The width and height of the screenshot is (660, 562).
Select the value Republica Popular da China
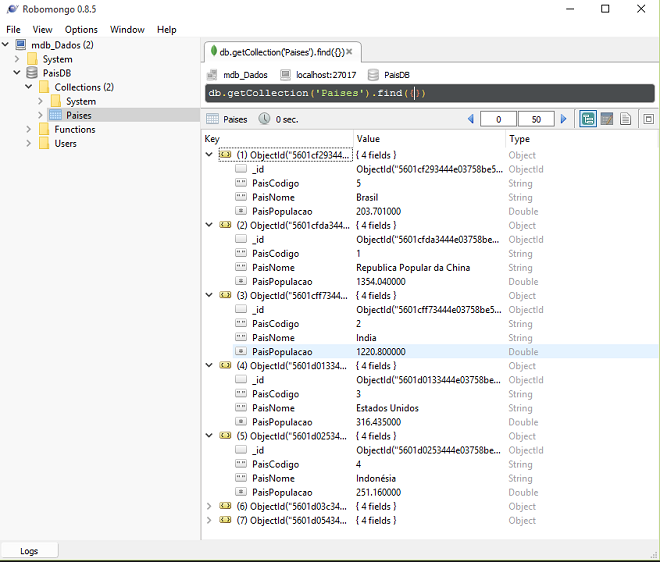[413, 267]
